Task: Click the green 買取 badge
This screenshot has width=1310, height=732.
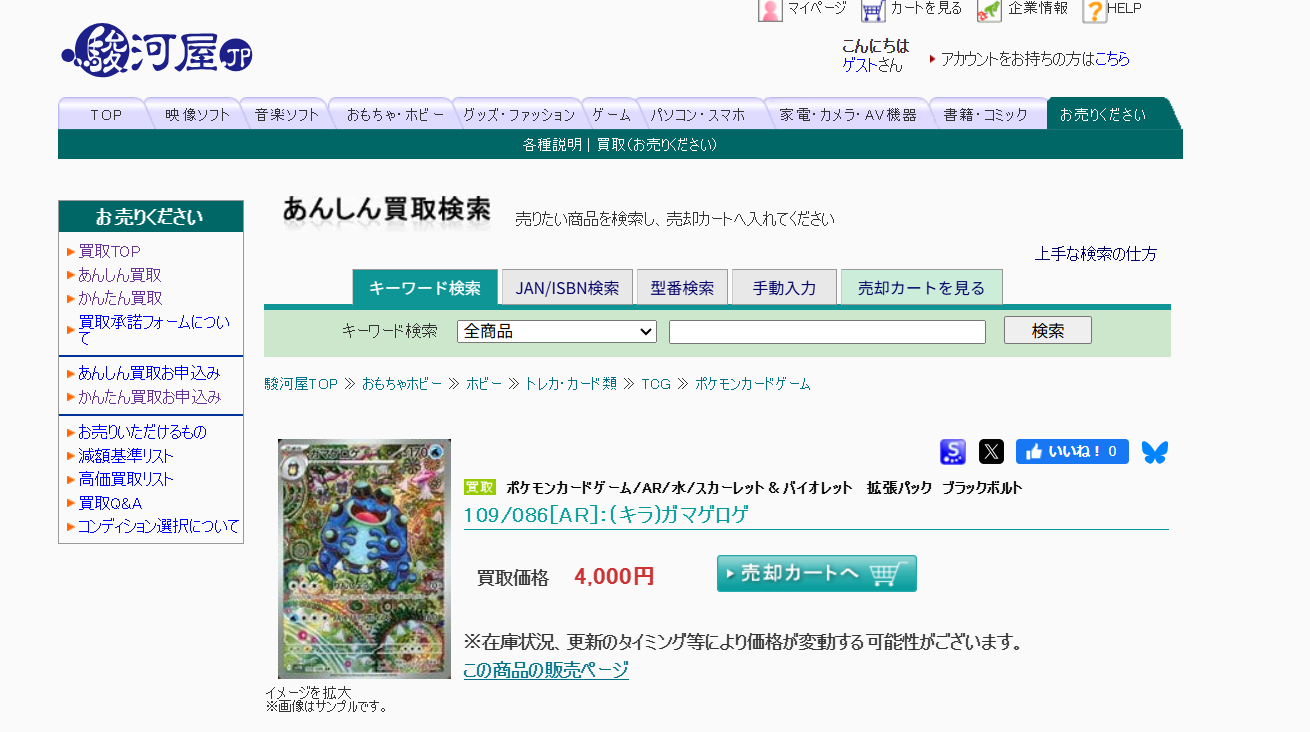Action: (480, 487)
